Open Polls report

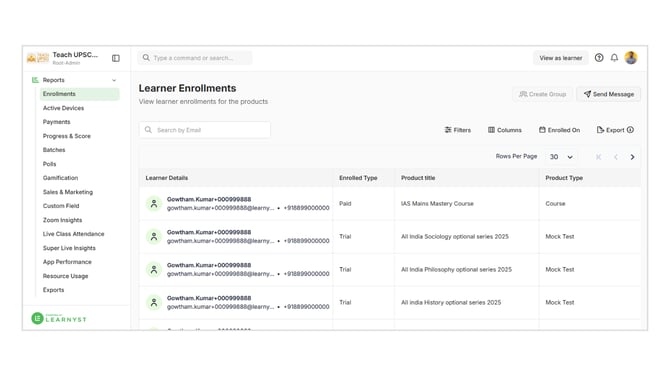[49, 164]
